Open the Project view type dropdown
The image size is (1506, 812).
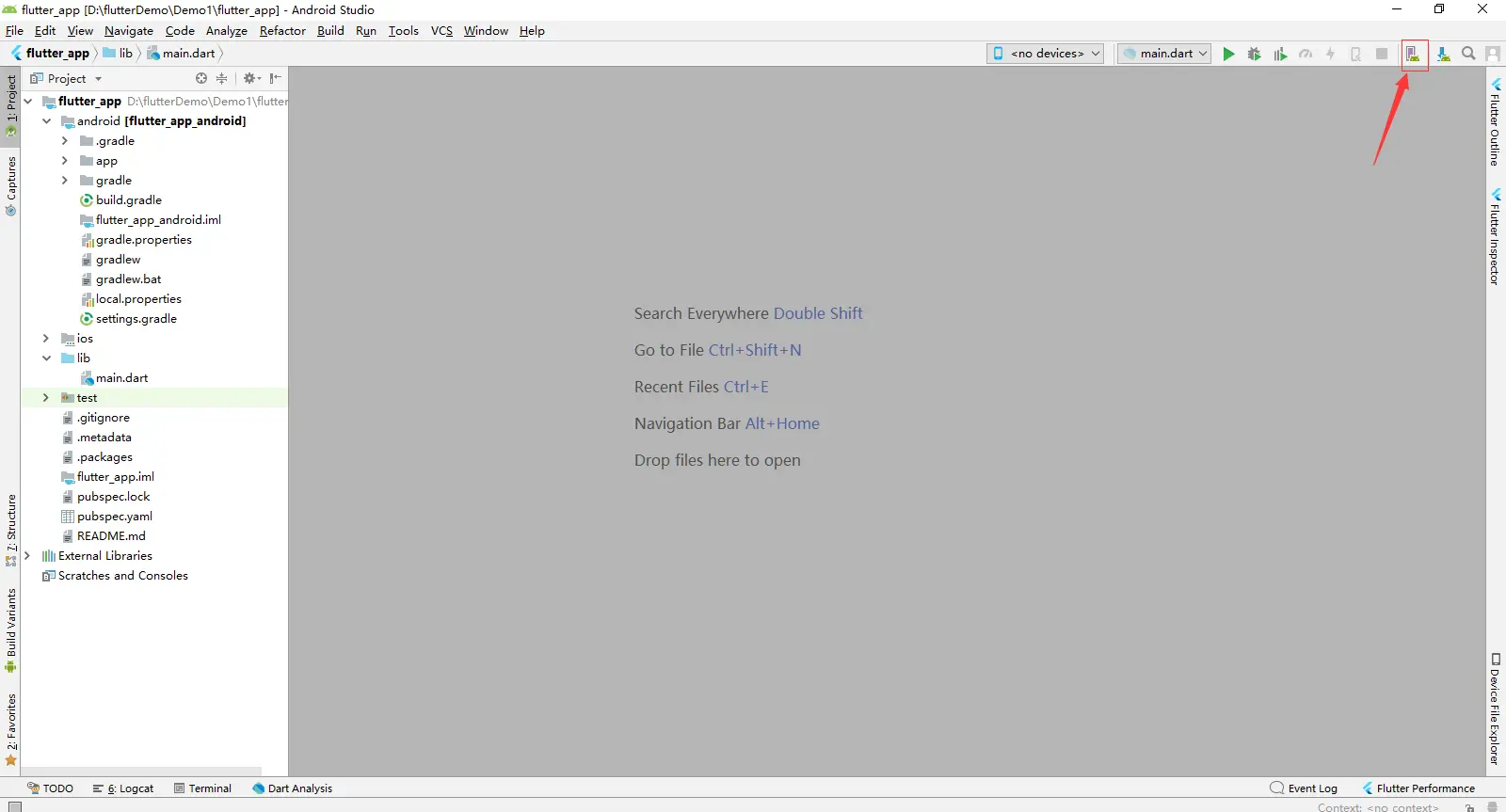point(65,78)
